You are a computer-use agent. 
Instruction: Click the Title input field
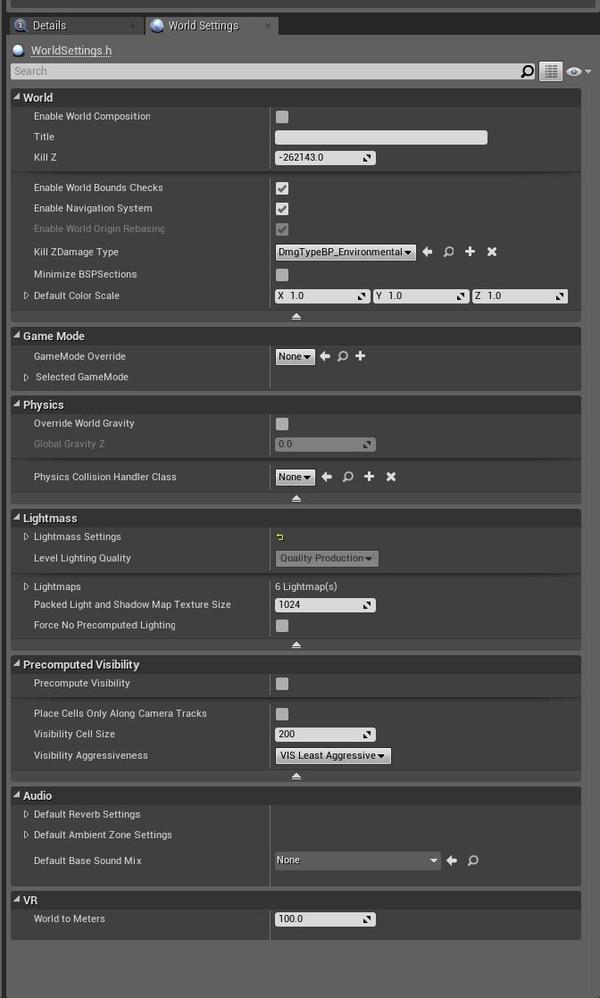pyautogui.click(x=380, y=137)
